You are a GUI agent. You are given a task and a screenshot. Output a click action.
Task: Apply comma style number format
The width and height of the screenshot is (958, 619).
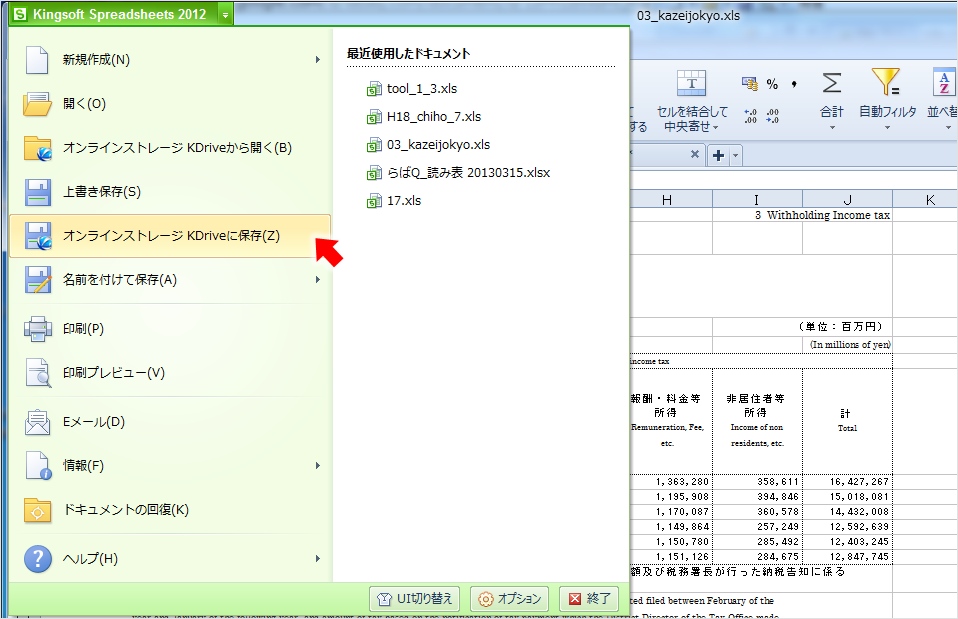pyautogui.click(x=794, y=84)
